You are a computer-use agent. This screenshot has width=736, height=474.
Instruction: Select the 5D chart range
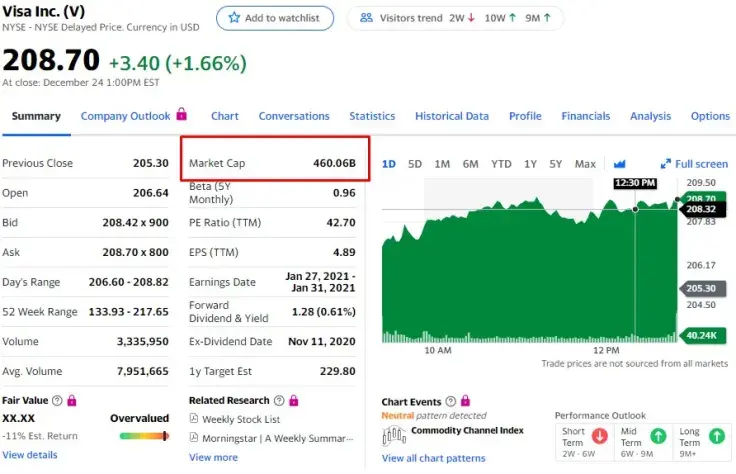pyautogui.click(x=414, y=164)
